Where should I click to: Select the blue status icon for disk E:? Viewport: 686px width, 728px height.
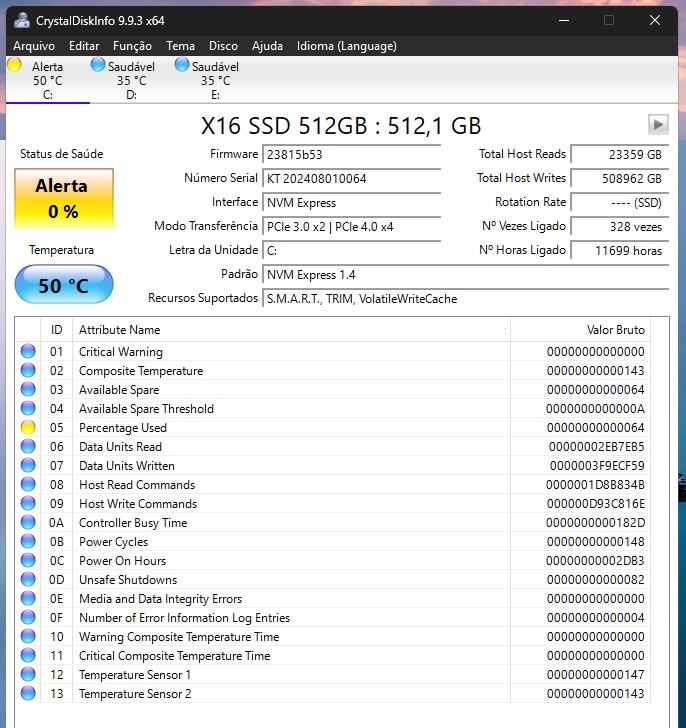point(182,65)
